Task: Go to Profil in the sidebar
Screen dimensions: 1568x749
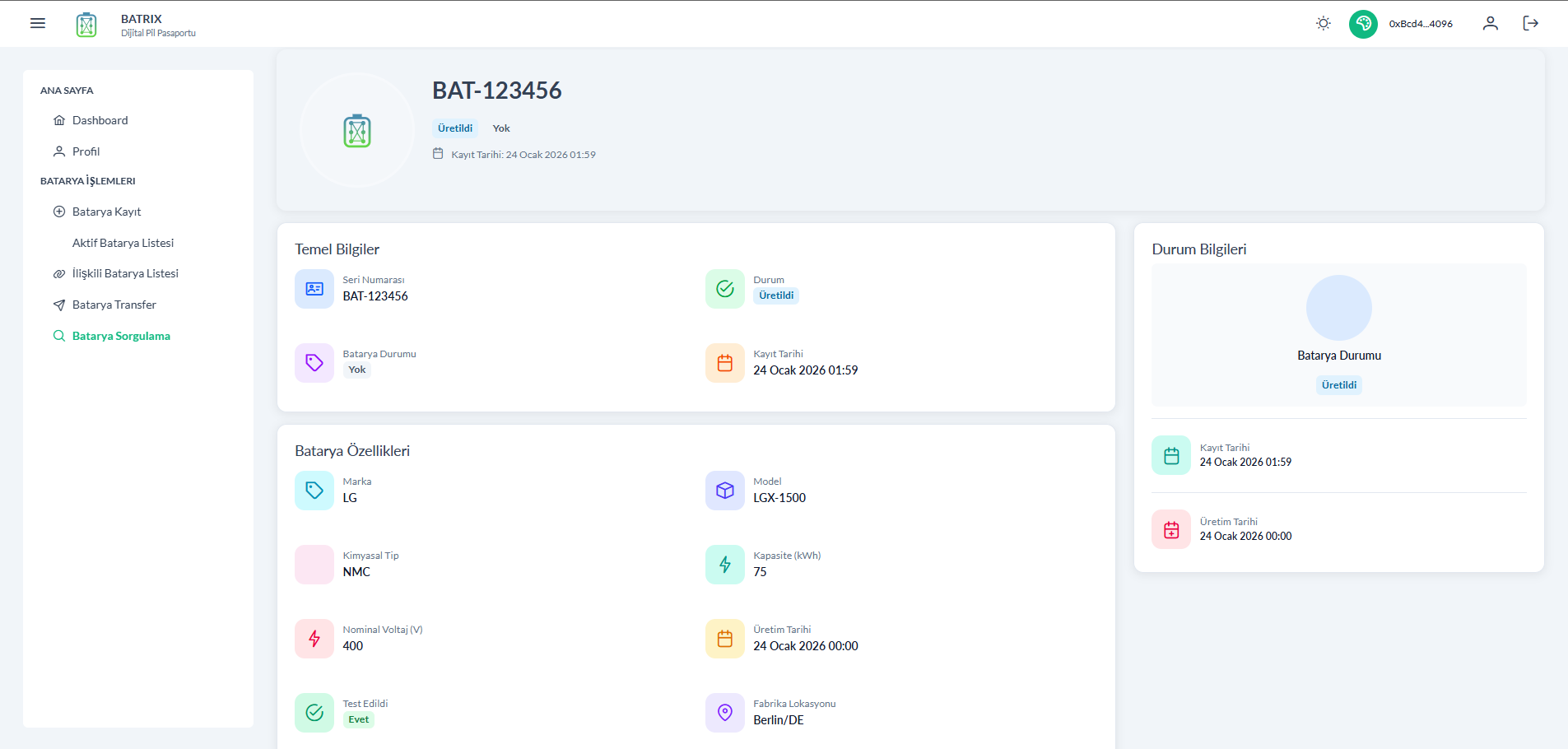Action: (86, 151)
